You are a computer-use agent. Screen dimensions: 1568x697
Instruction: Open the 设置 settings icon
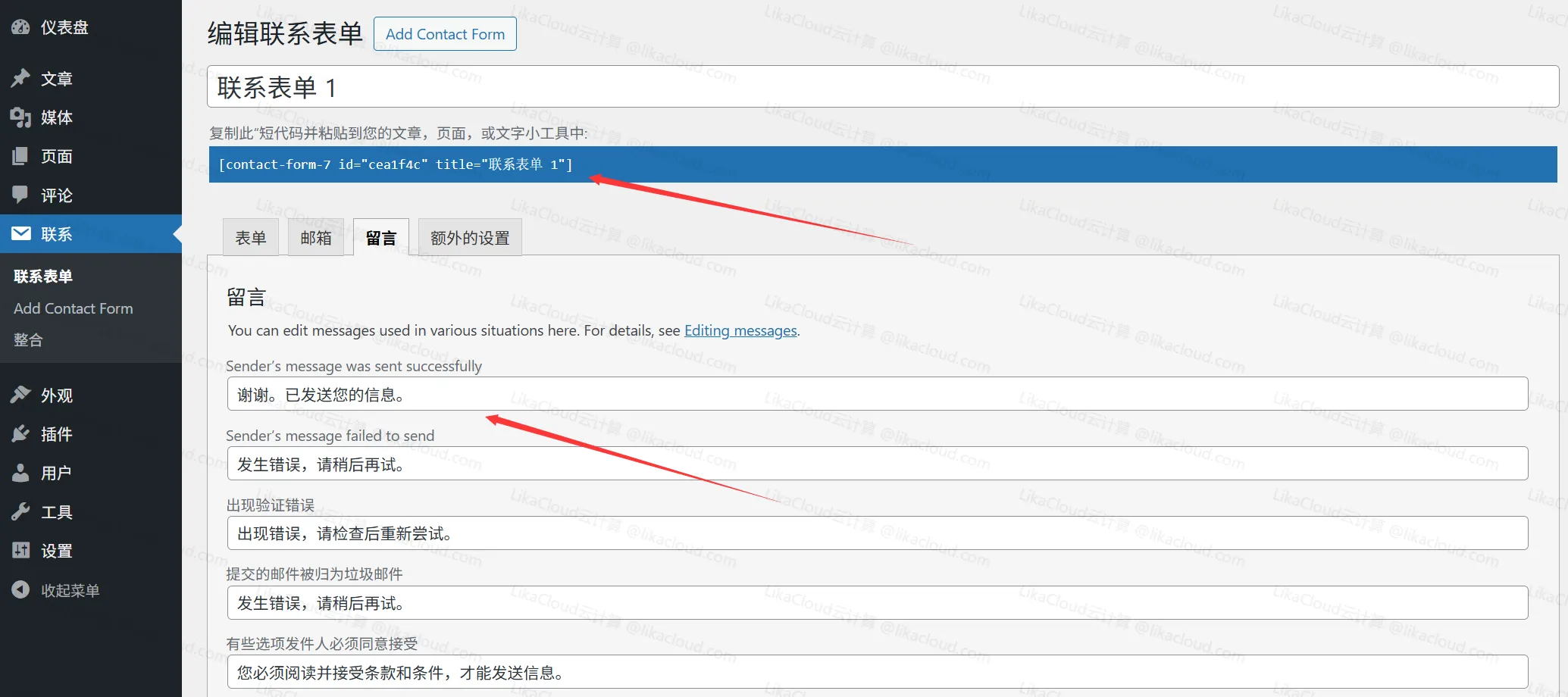(x=20, y=550)
